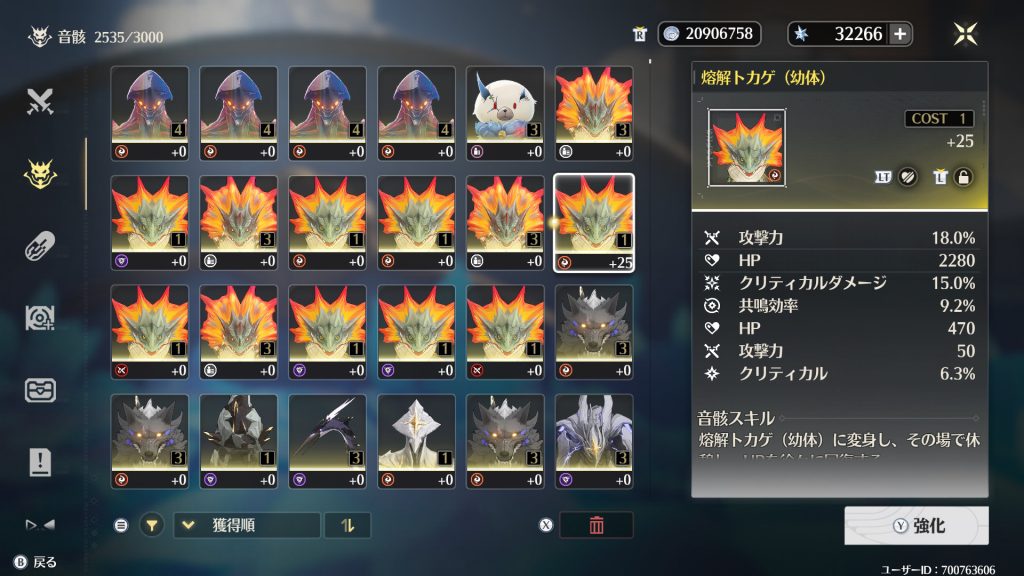Click the shell credit coin icon

coord(671,34)
